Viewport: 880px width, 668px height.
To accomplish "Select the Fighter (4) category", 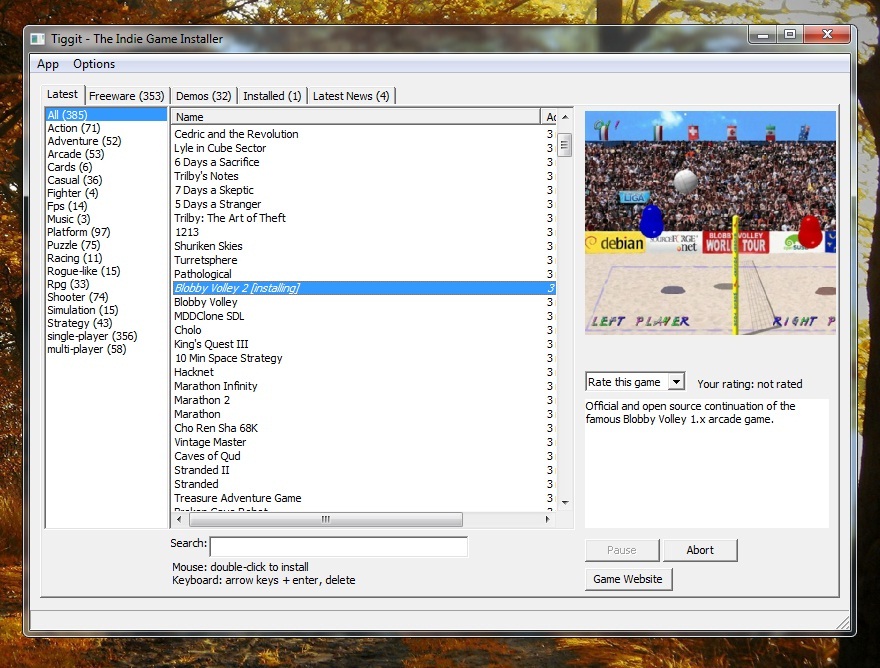I will click(106, 193).
